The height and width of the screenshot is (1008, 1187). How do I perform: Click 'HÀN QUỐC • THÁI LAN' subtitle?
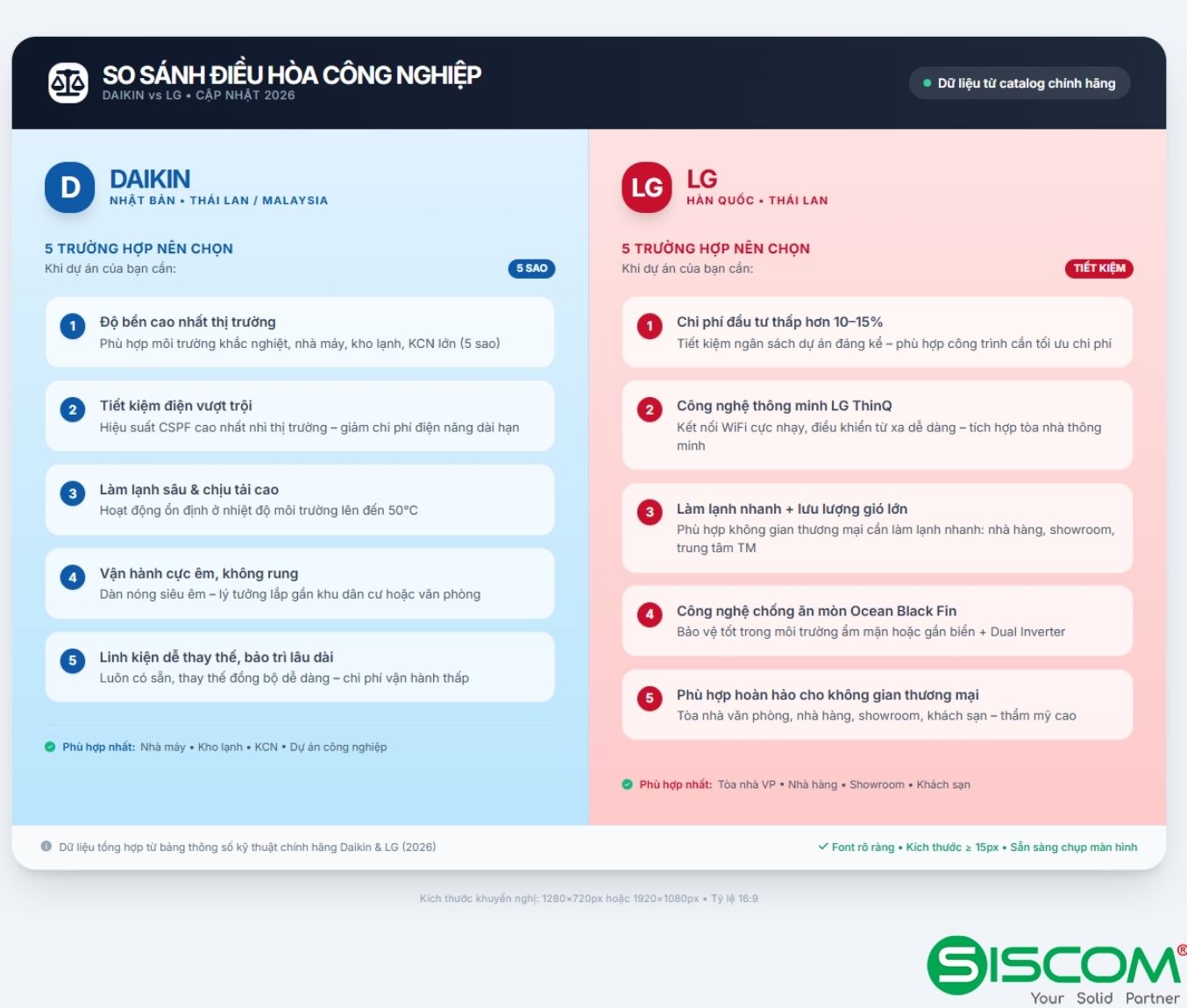click(757, 201)
